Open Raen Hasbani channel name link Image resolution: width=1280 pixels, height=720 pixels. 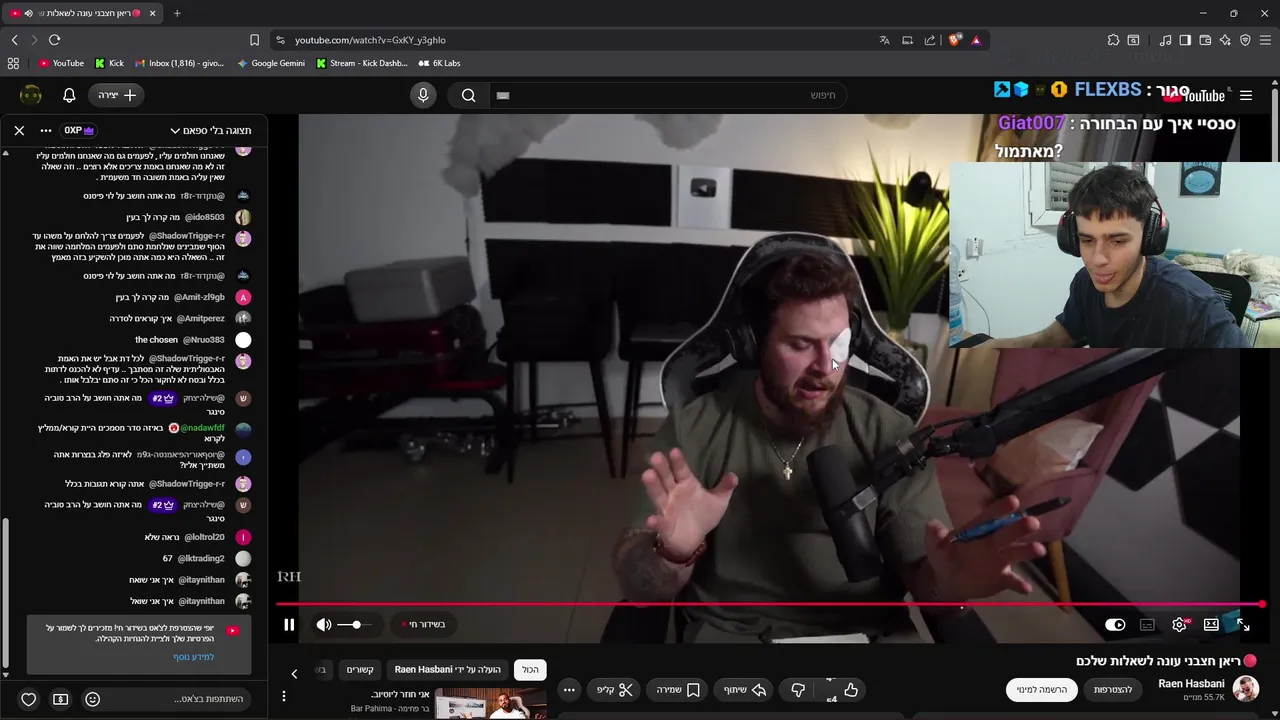pos(1191,684)
